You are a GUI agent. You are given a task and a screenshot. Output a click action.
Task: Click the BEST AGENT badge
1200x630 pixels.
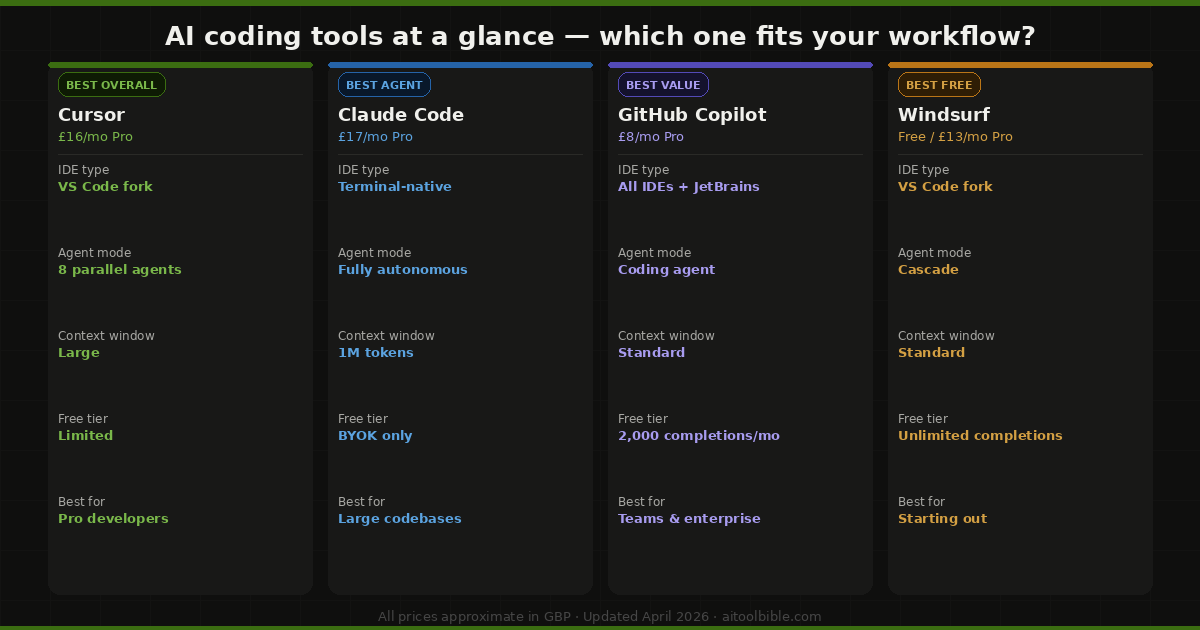click(x=385, y=85)
